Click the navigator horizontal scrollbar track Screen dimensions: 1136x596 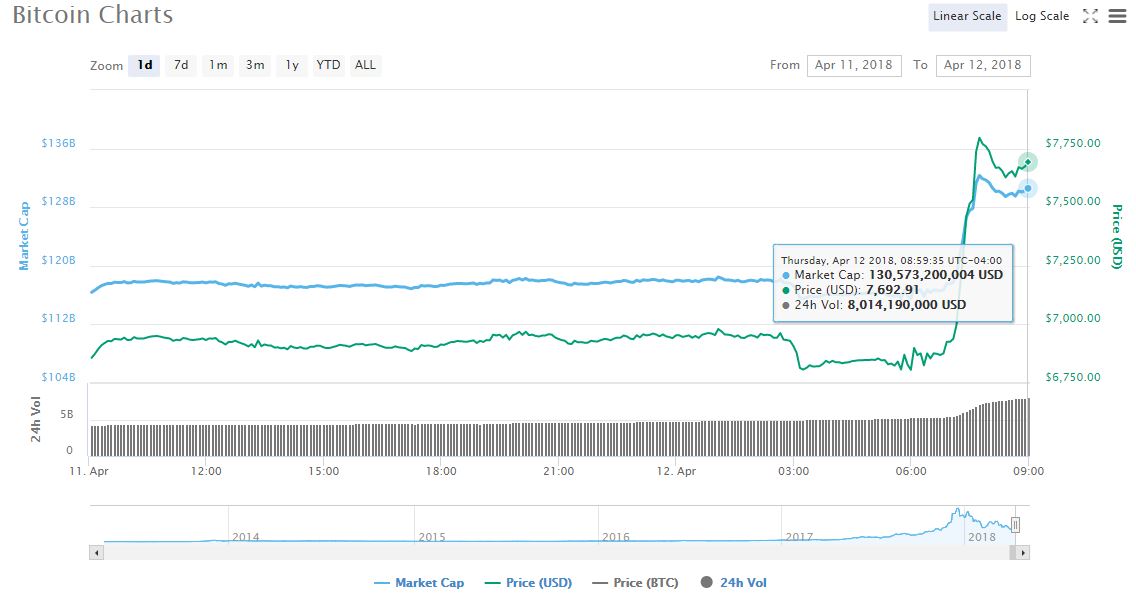click(556, 553)
